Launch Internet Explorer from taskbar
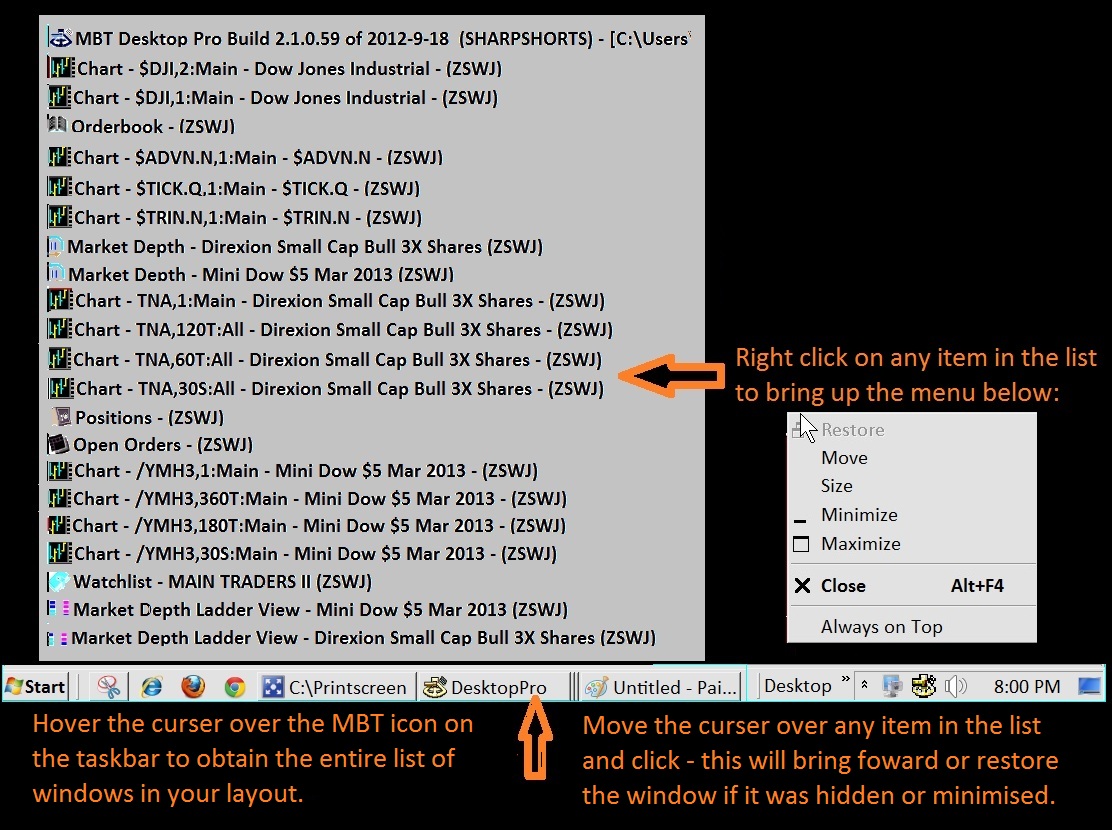The width and height of the screenshot is (1112, 830). [x=151, y=687]
